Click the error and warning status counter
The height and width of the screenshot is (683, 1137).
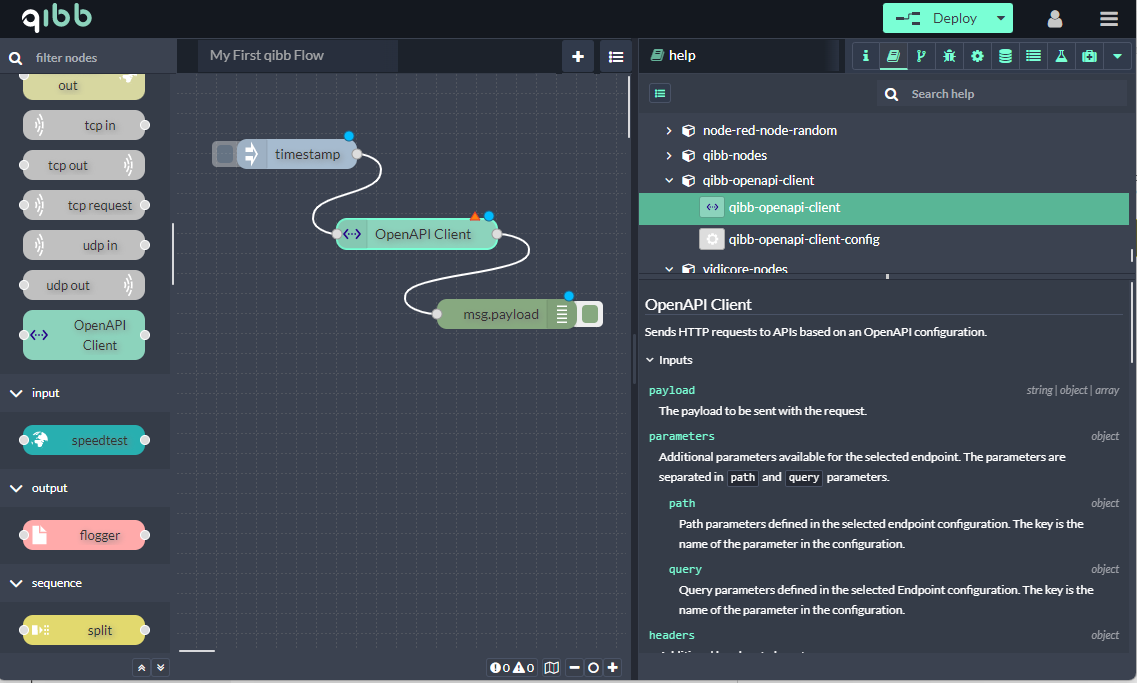(512, 668)
